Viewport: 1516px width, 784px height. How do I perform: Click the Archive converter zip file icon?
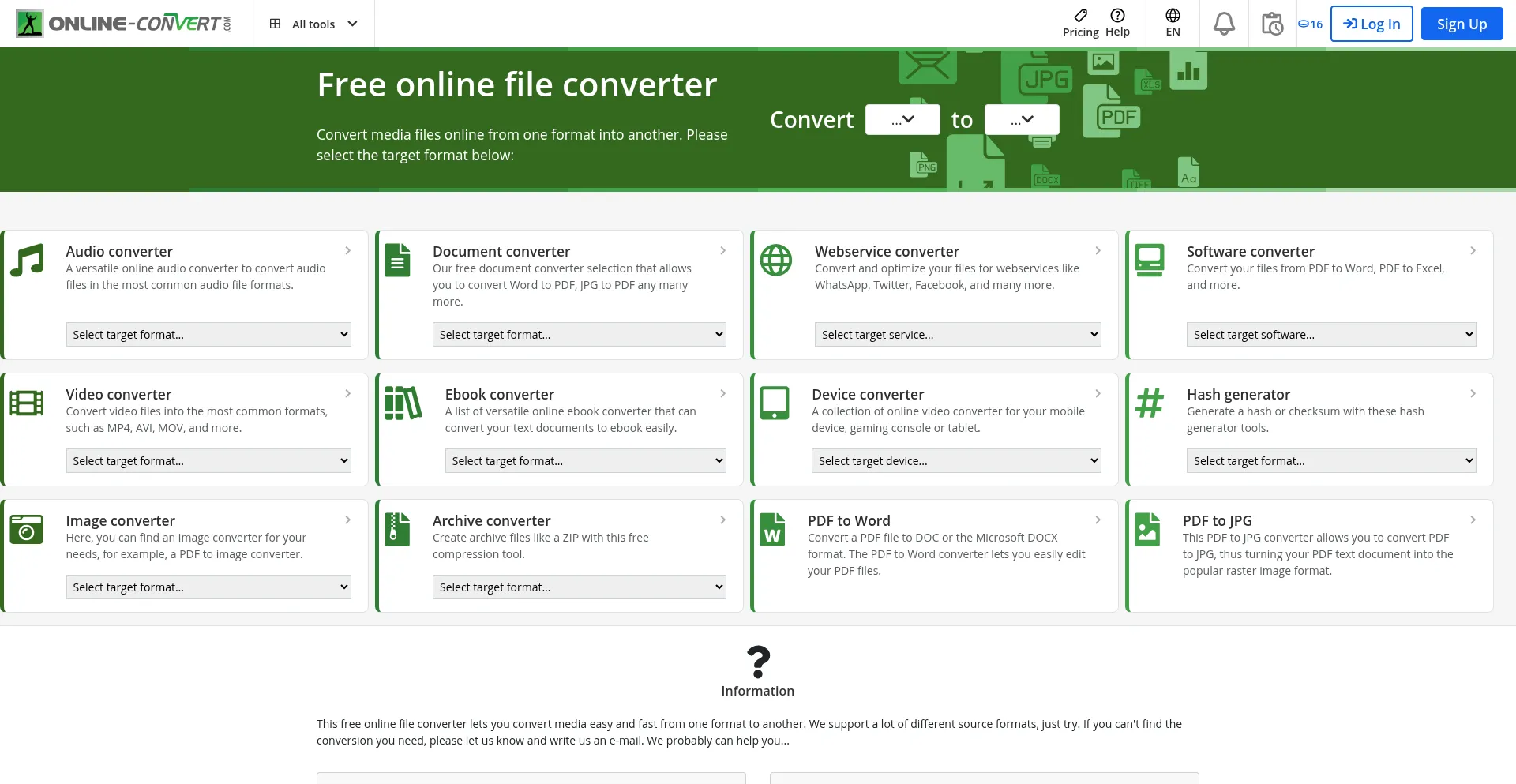click(397, 529)
